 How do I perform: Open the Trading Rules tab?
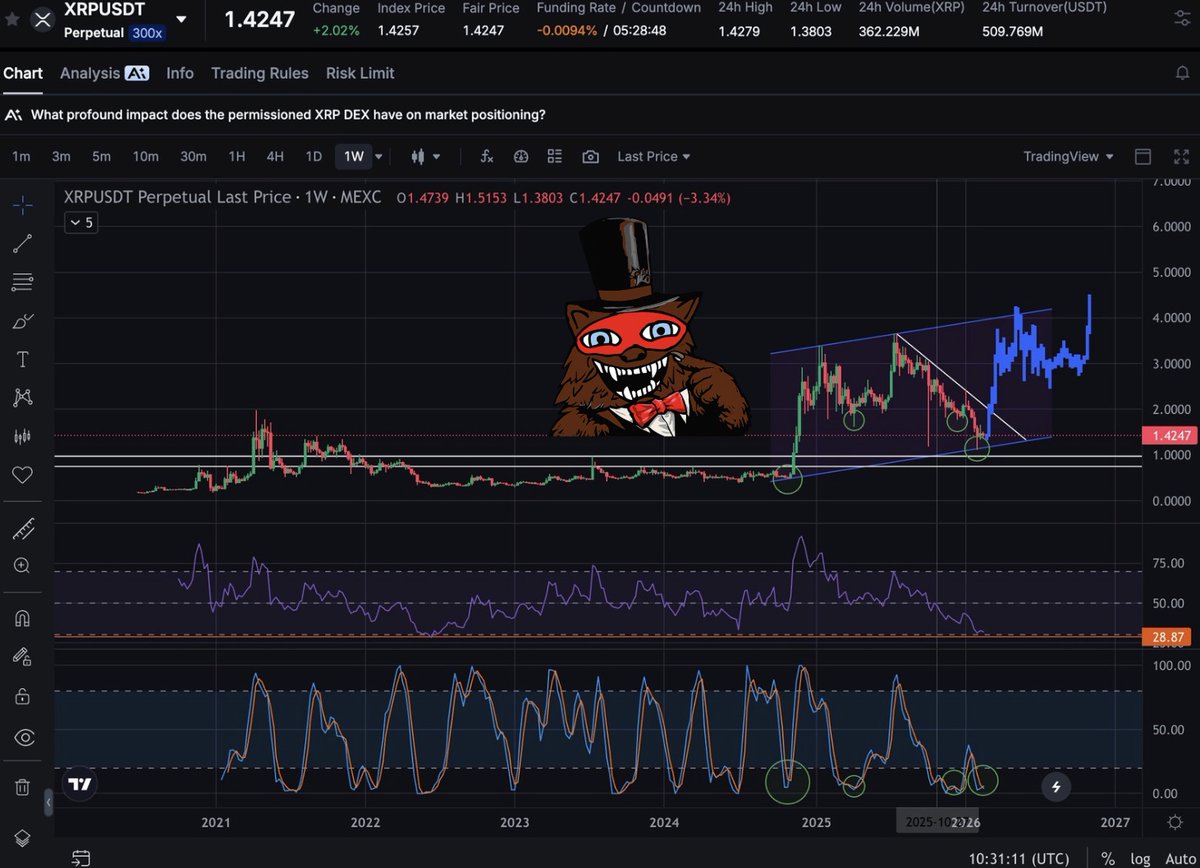tap(260, 73)
